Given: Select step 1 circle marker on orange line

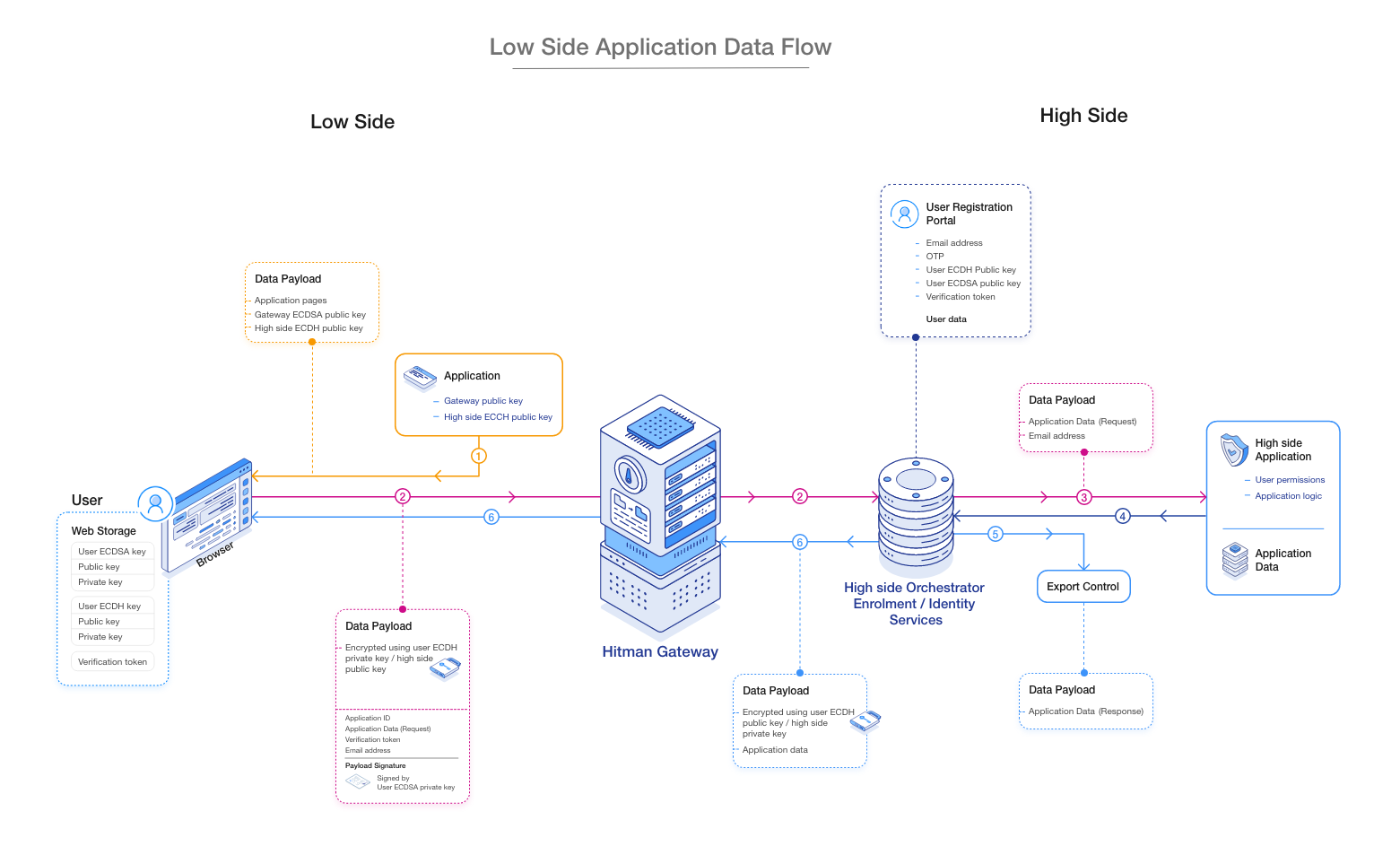Looking at the screenshot, I should [479, 456].
